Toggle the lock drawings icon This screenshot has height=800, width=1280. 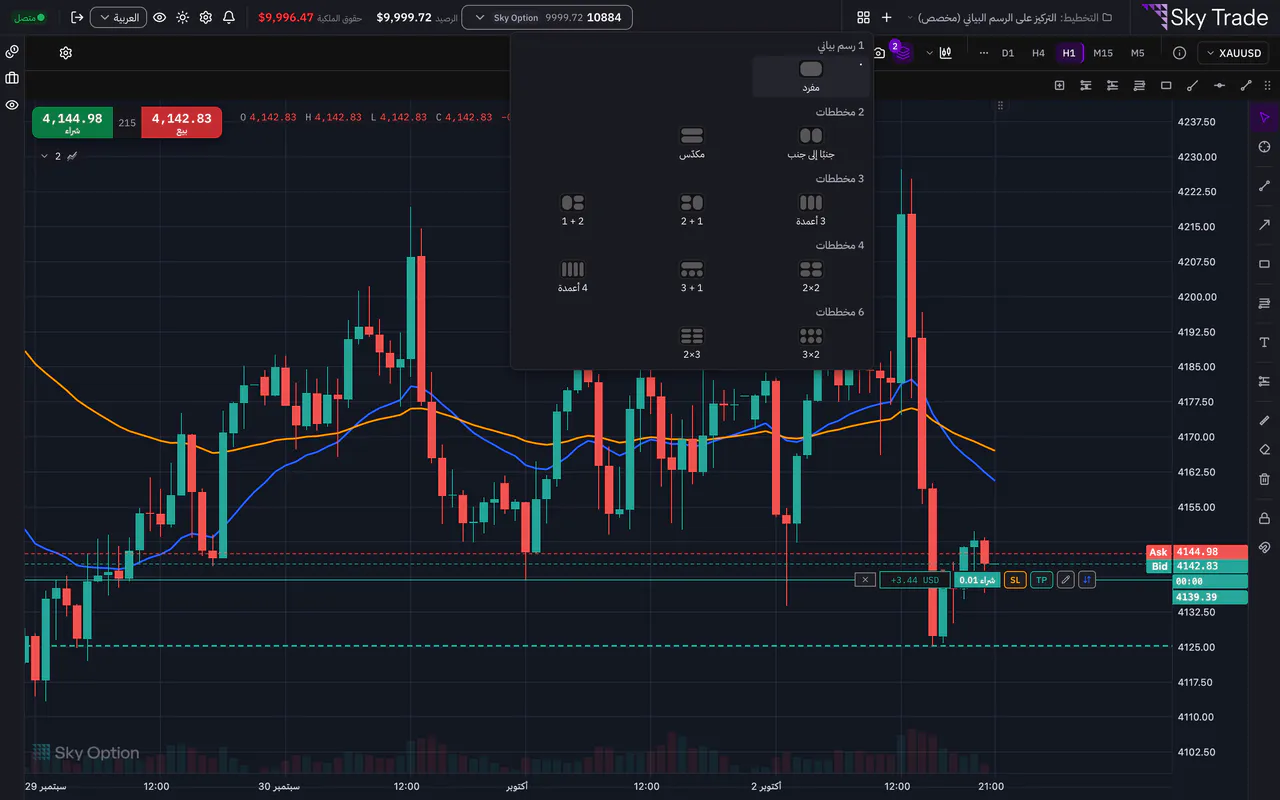1264,517
